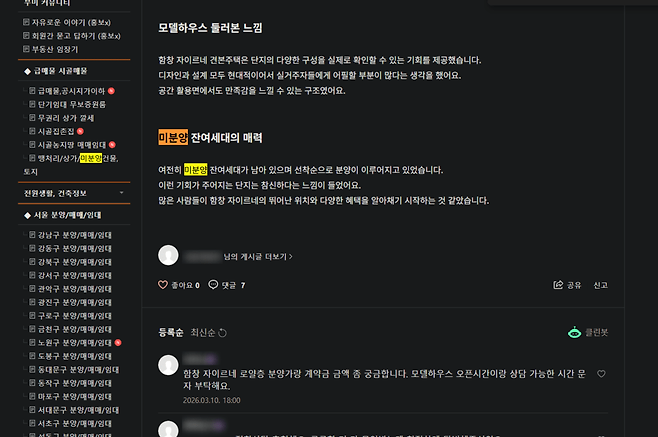Click the heart icon next to 좋아요
Screen dimensions: 658x437
(163, 285)
